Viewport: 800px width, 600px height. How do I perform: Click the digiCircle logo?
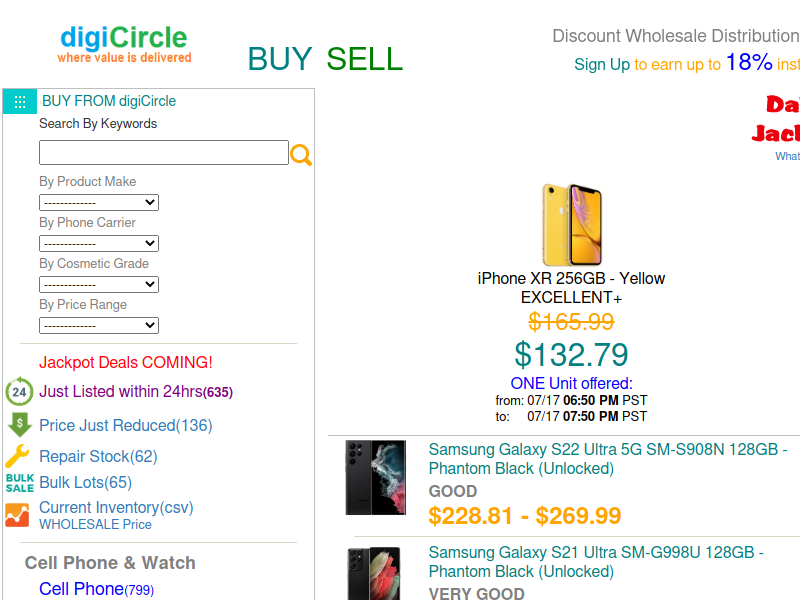(124, 44)
